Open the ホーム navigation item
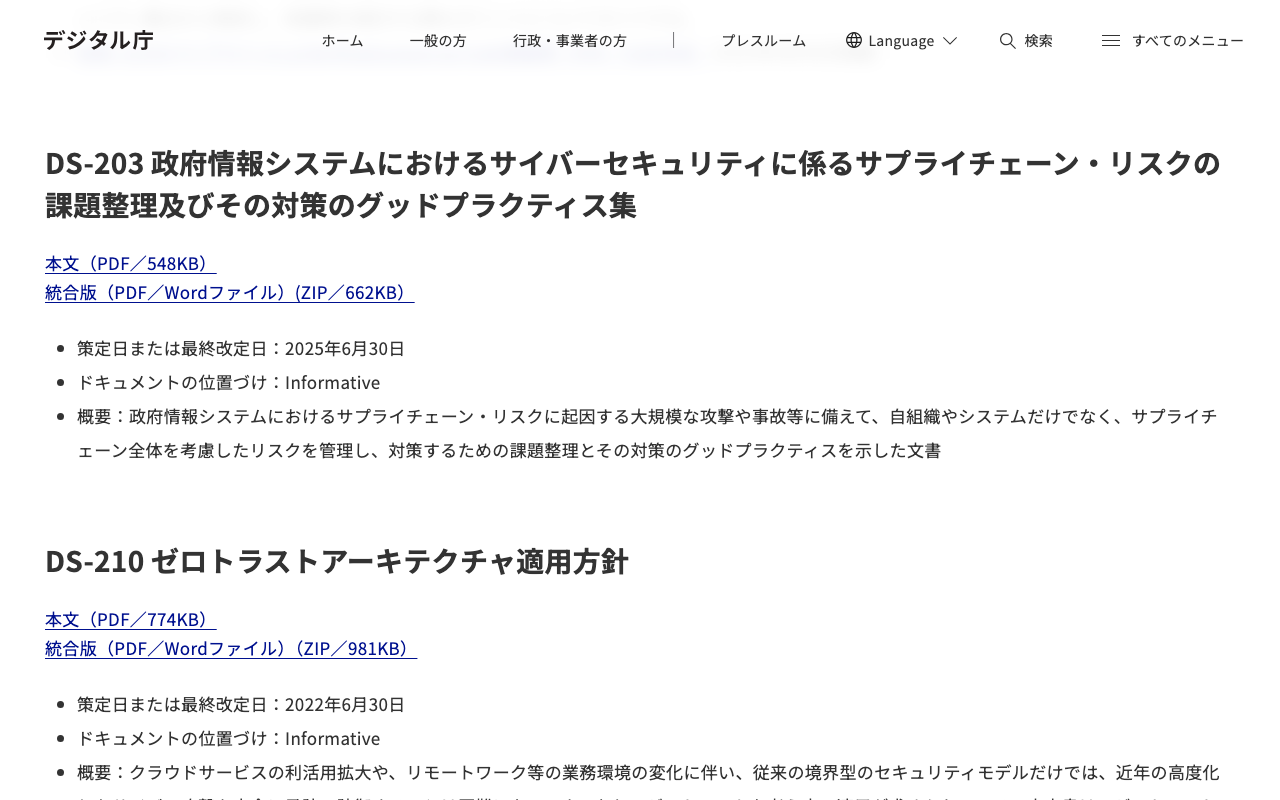Image resolution: width=1280 pixels, height=800 pixels. 342,40
